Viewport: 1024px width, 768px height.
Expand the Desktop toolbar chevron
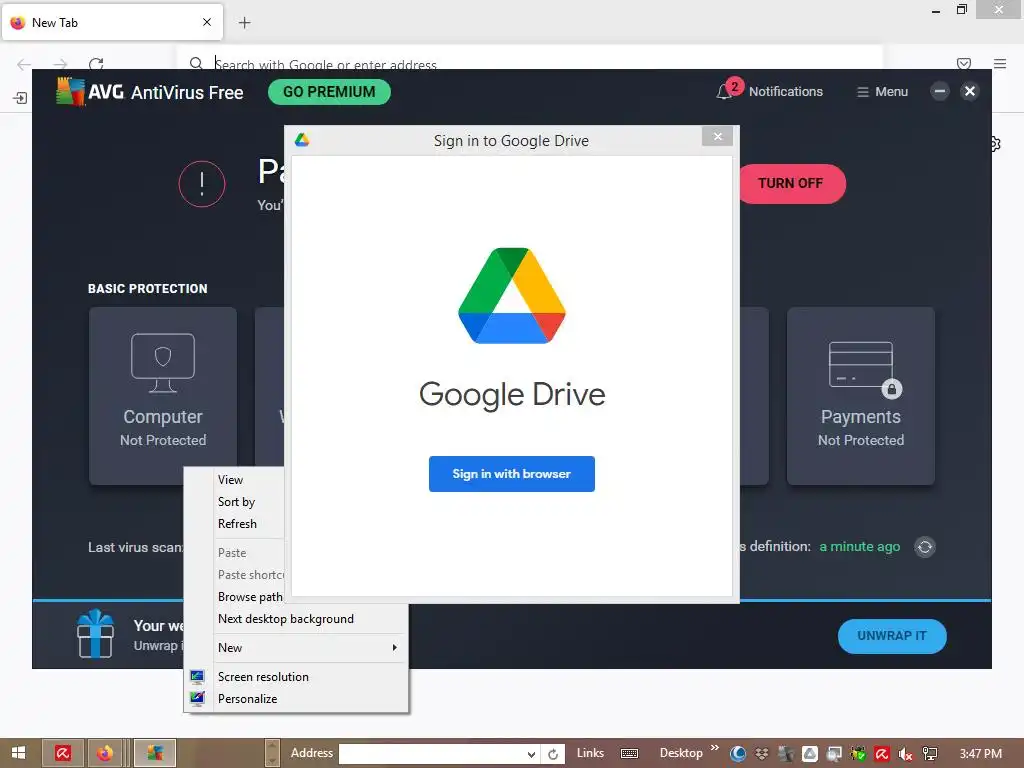pos(714,748)
